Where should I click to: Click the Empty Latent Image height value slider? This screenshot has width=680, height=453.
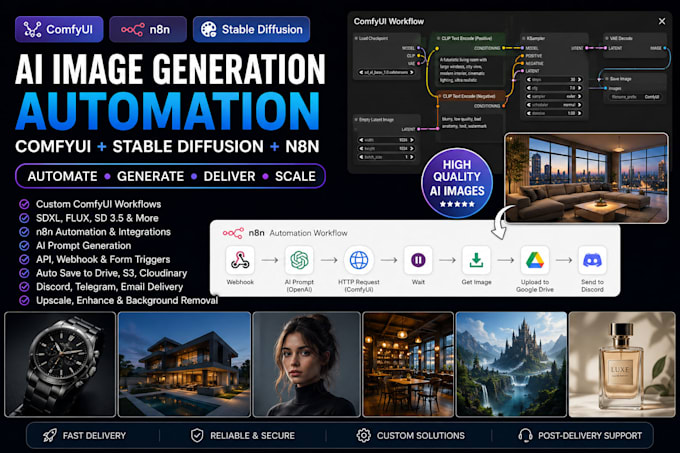(386, 149)
